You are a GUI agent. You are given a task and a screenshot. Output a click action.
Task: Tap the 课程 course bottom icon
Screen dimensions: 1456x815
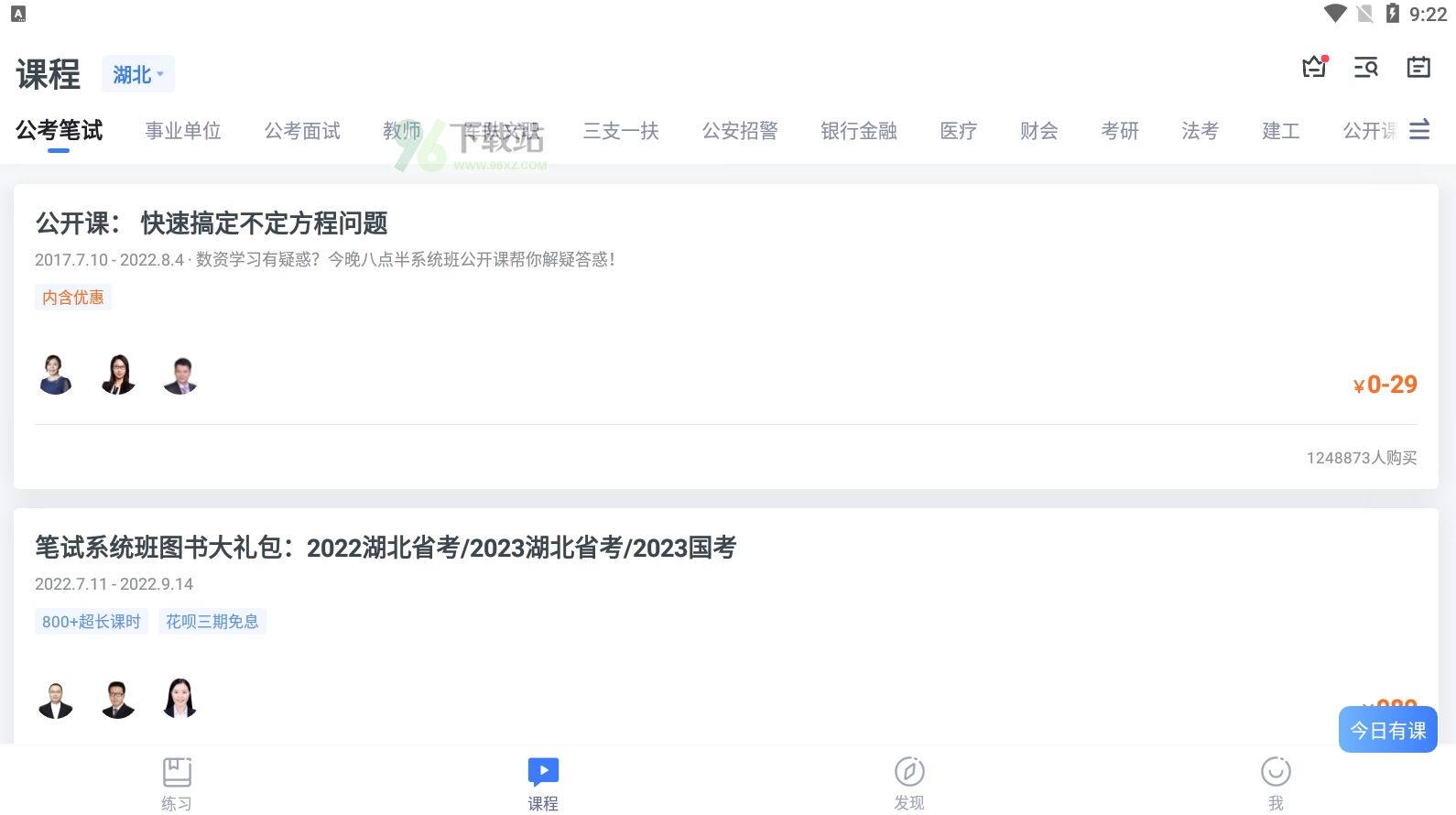tap(543, 772)
